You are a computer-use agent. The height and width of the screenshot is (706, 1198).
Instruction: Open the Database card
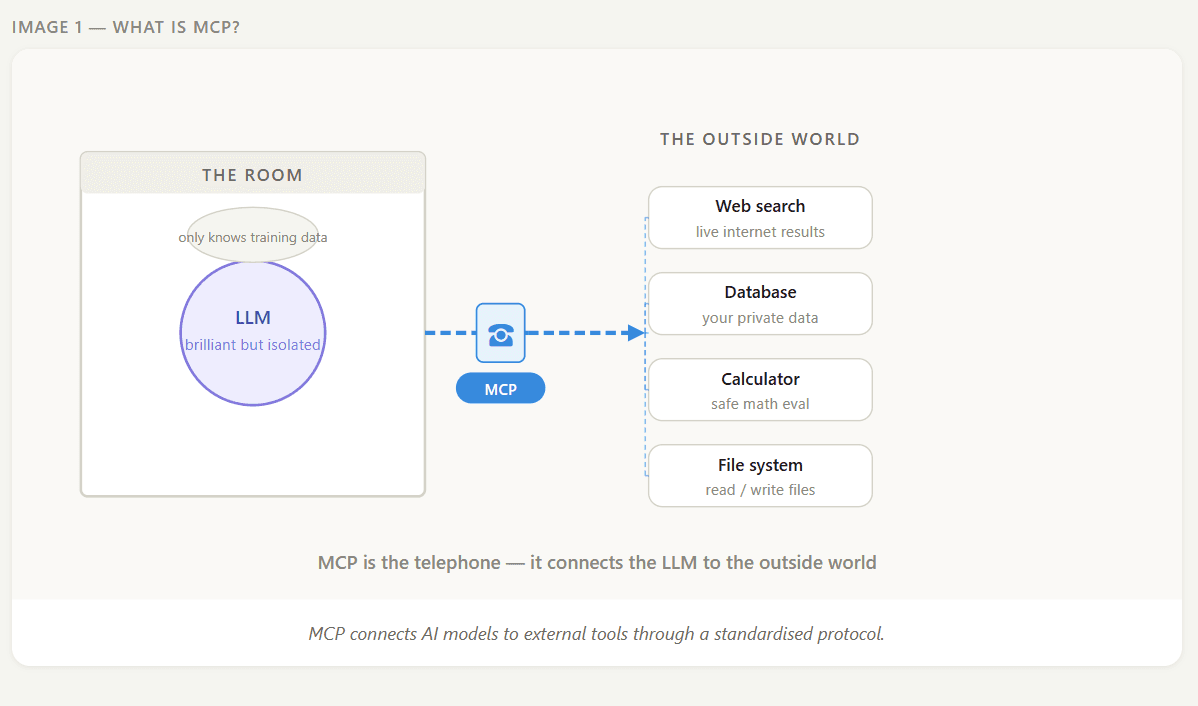[x=760, y=303]
